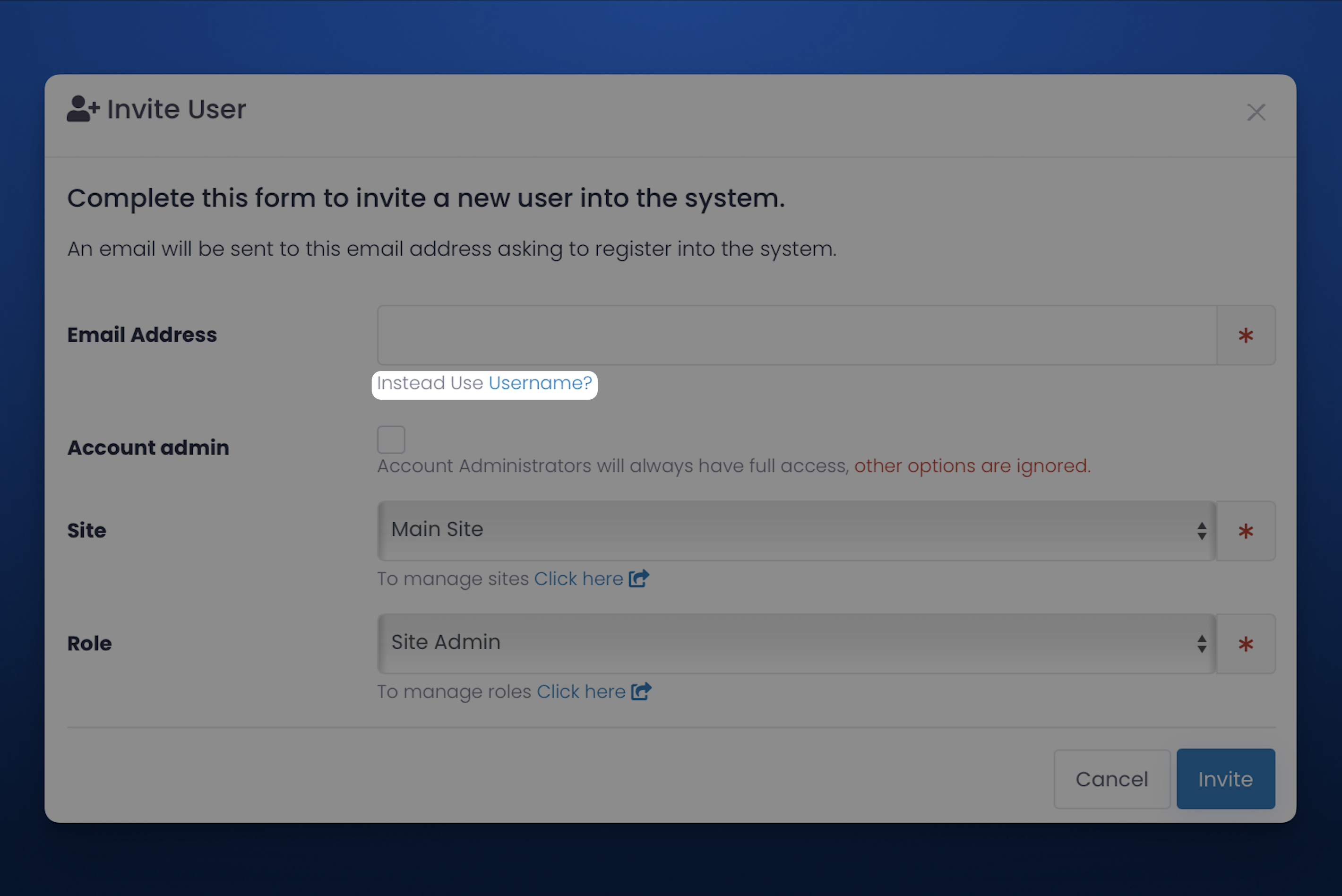
Task: Enable the Account admin checkbox
Action: (x=391, y=439)
